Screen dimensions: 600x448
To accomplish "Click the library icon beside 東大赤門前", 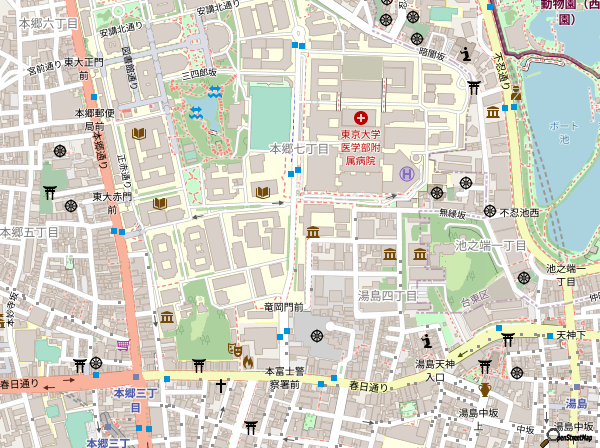I will (158, 204).
